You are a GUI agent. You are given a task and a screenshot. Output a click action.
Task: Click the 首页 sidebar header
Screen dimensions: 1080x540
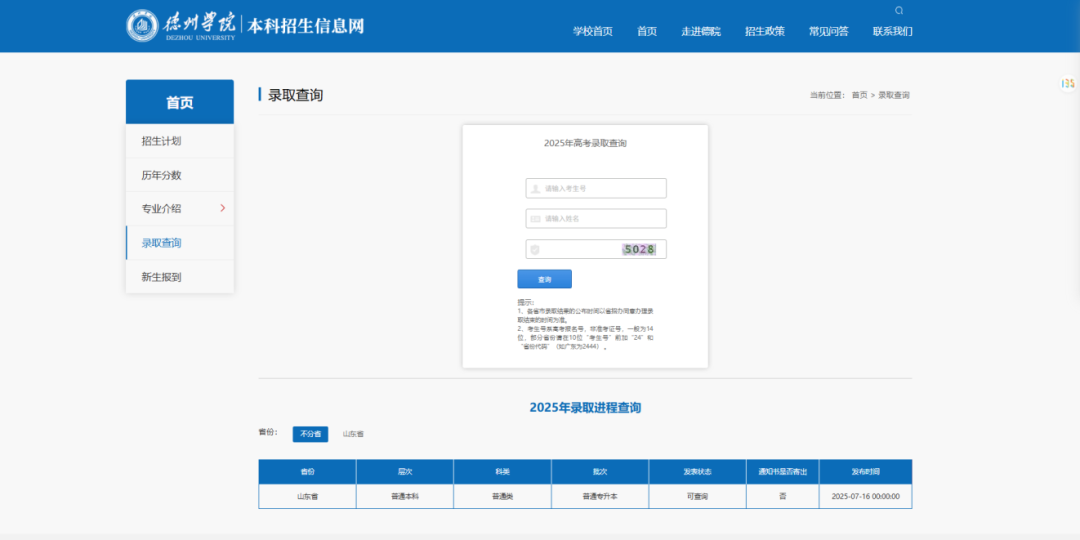(180, 102)
